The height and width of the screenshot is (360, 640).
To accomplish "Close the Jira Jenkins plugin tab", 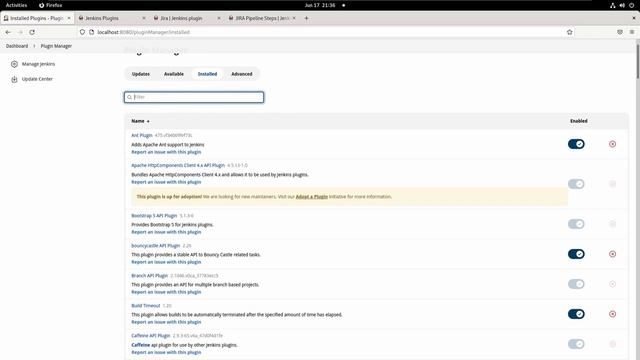I will pos(219,18).
